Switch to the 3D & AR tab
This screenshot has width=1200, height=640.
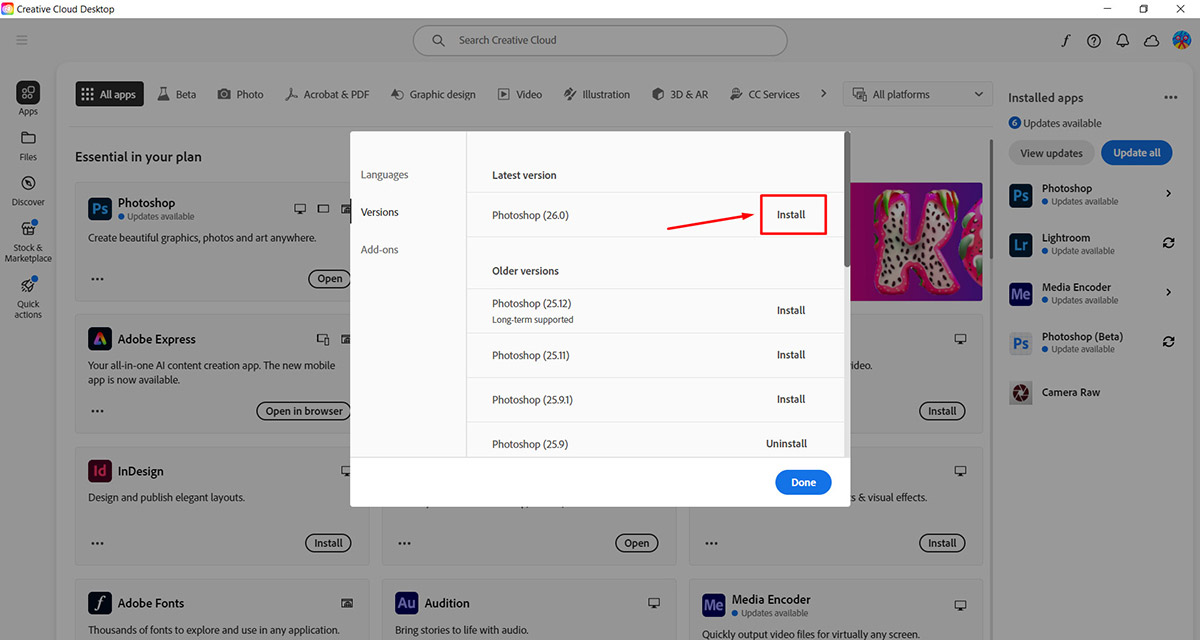click(680, 95)
